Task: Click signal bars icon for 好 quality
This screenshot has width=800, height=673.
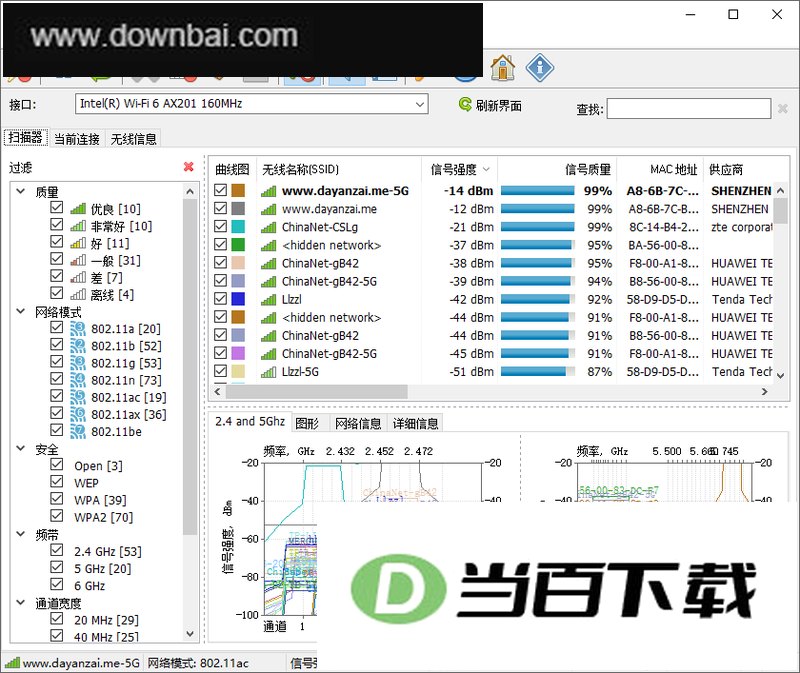Action: click(x=78, y=243)
